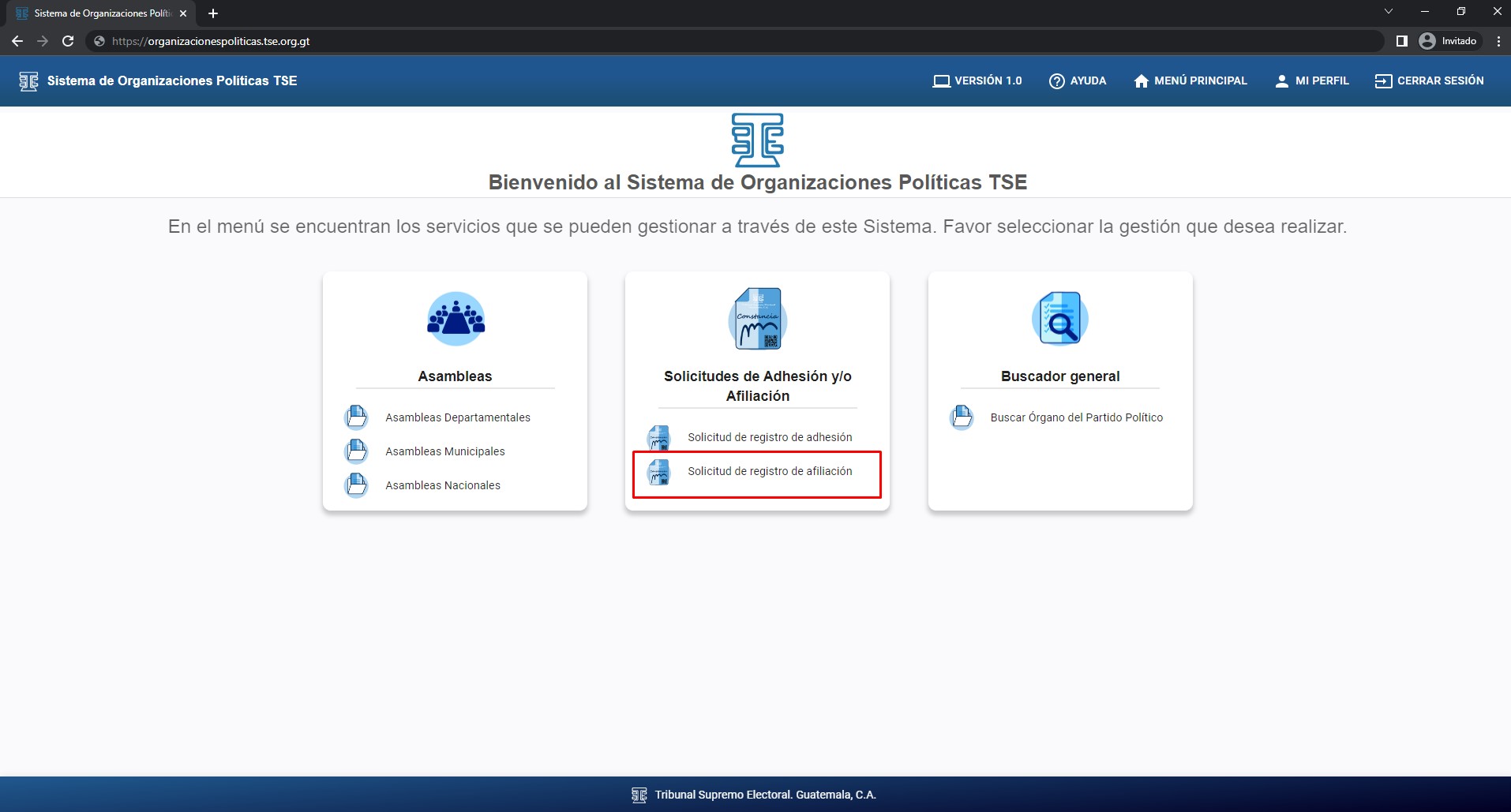This screenshot has height=812, width=1511.
Task: Open Solicitud de registro de adhesión link
Action: click(769, 437)
